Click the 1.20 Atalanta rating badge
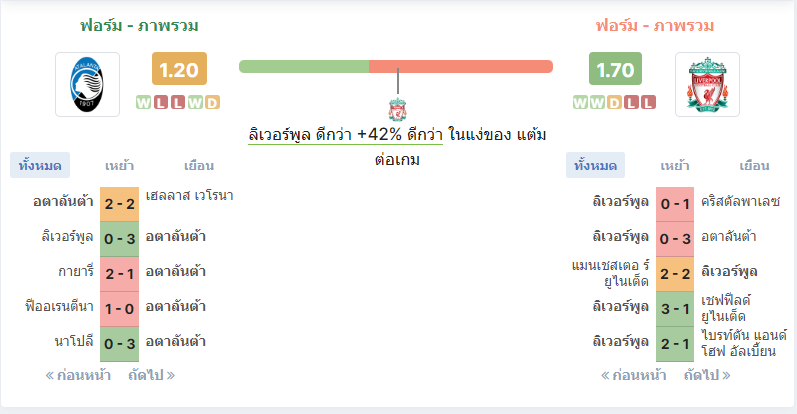Screen dimensions: 797x414 click(x=179, y=69)
